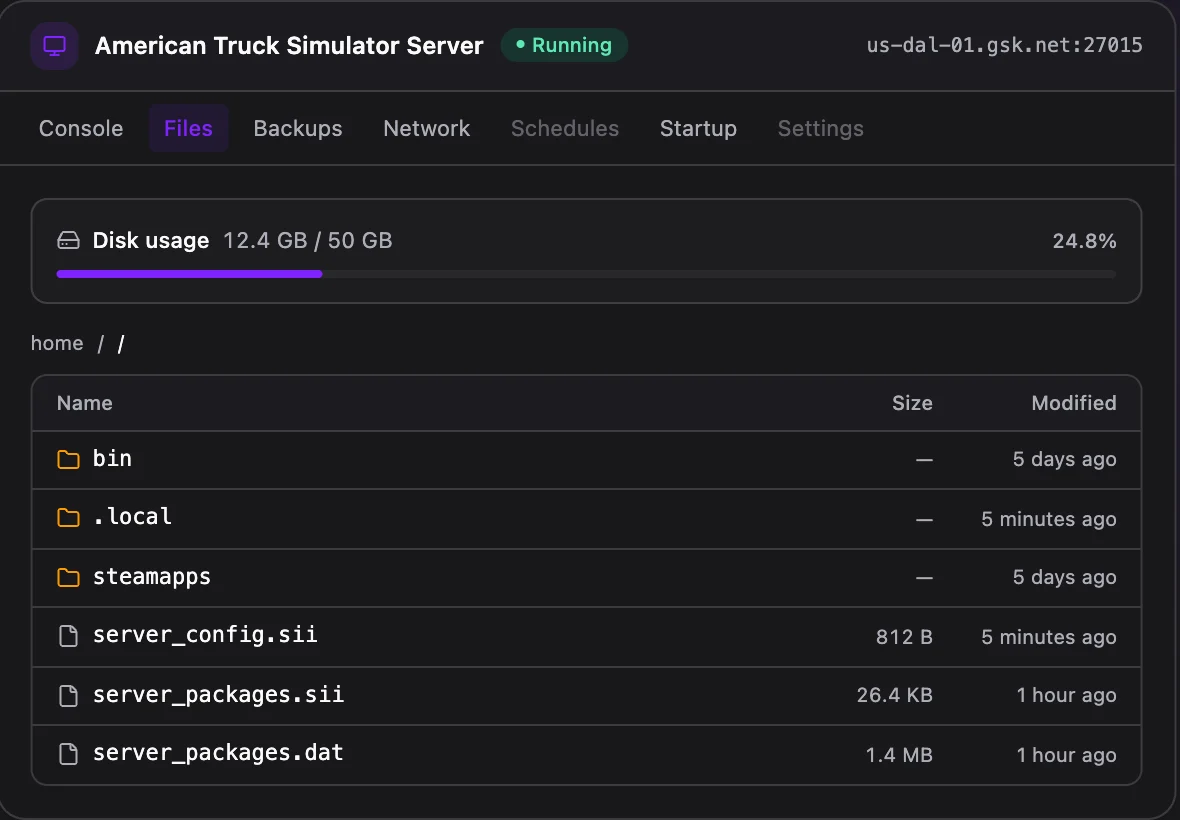The image size is (1180, 820).
Task: Go to the Network tab
Action: point(427,129)
